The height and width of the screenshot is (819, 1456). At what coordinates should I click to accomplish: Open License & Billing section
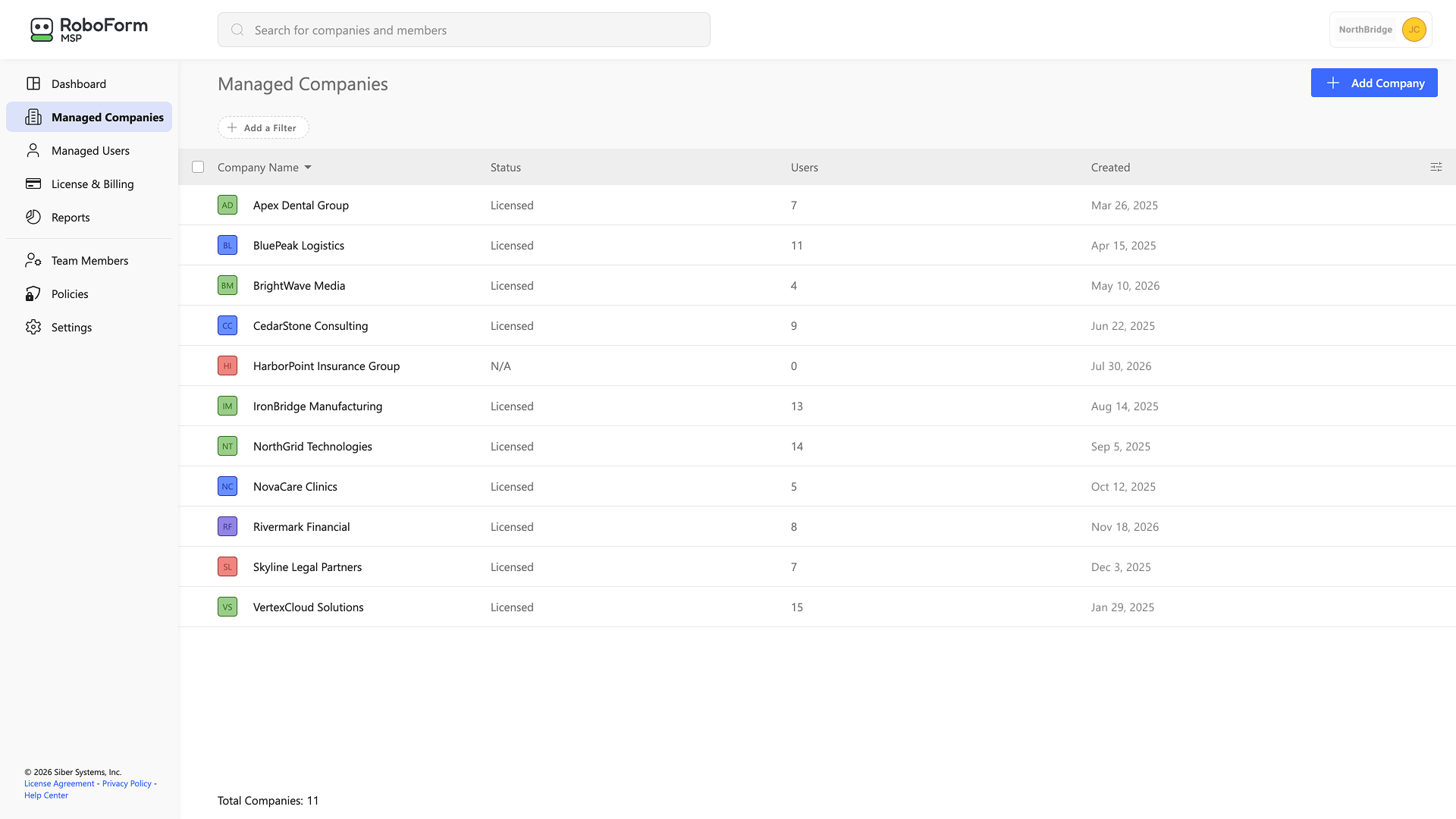point(89,184)
